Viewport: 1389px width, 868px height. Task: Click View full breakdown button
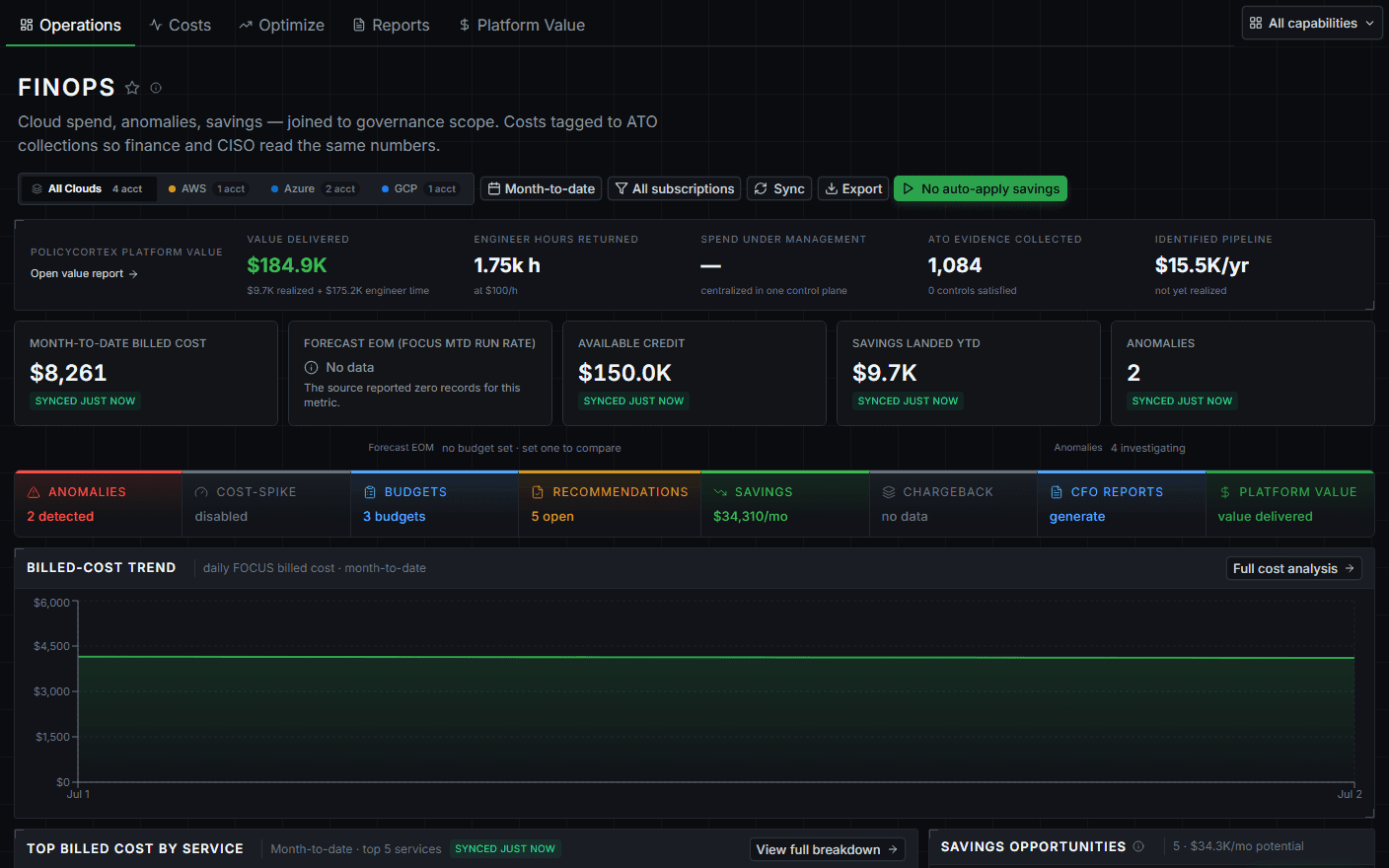point(827,849)
